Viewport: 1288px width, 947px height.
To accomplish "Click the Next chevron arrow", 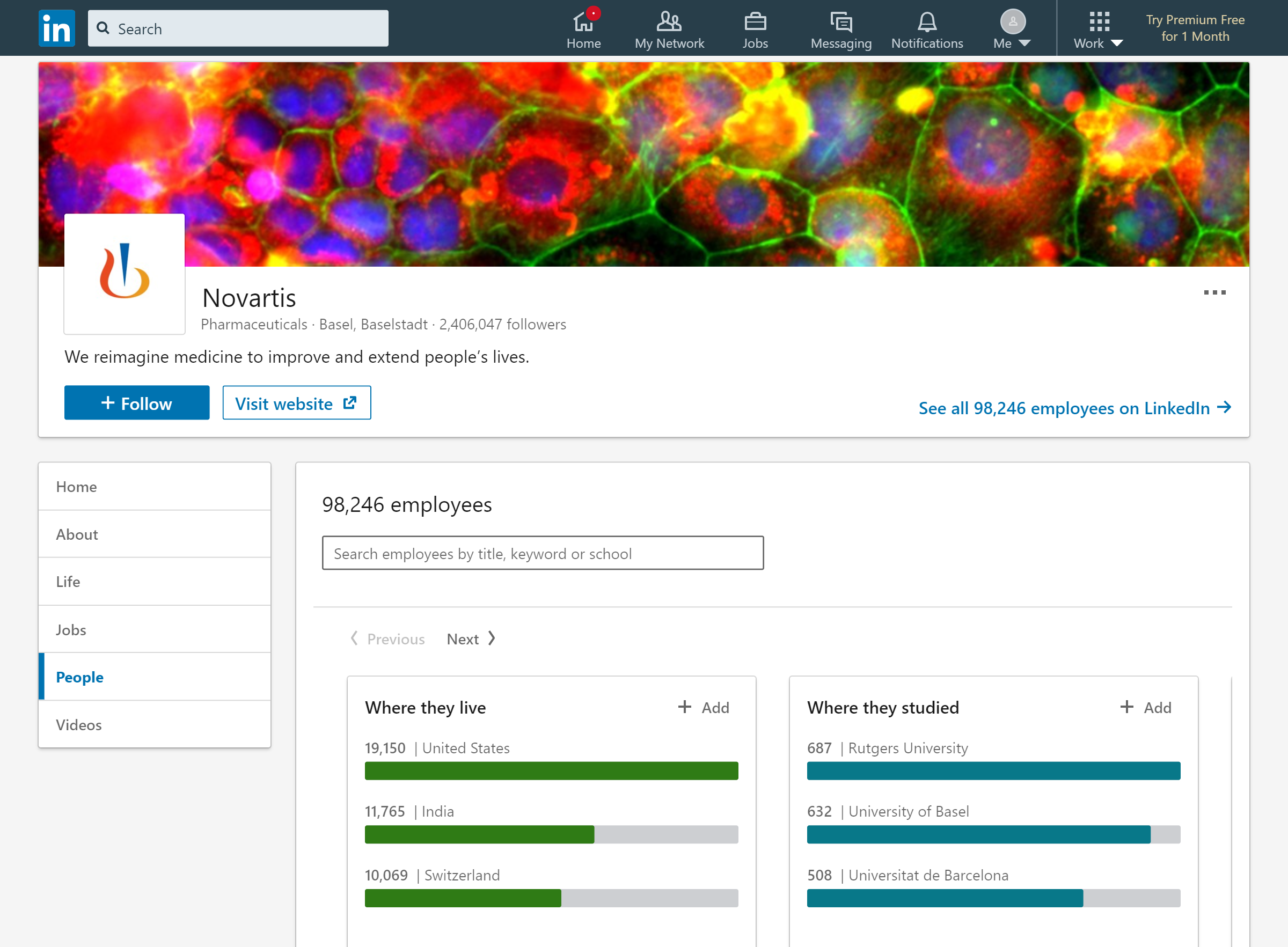I will (491, 638).
